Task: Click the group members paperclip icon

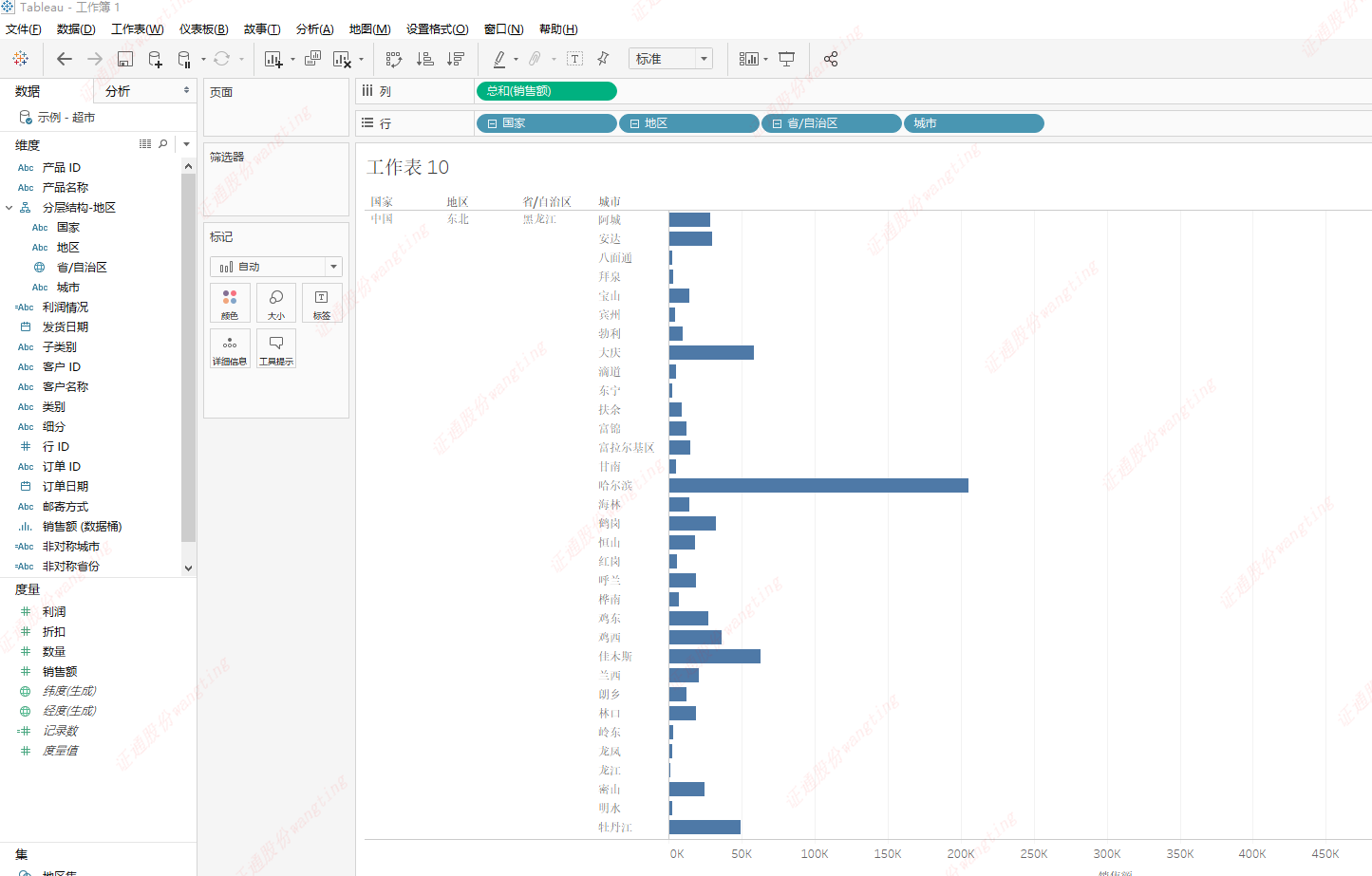Action: click(536, 59)
